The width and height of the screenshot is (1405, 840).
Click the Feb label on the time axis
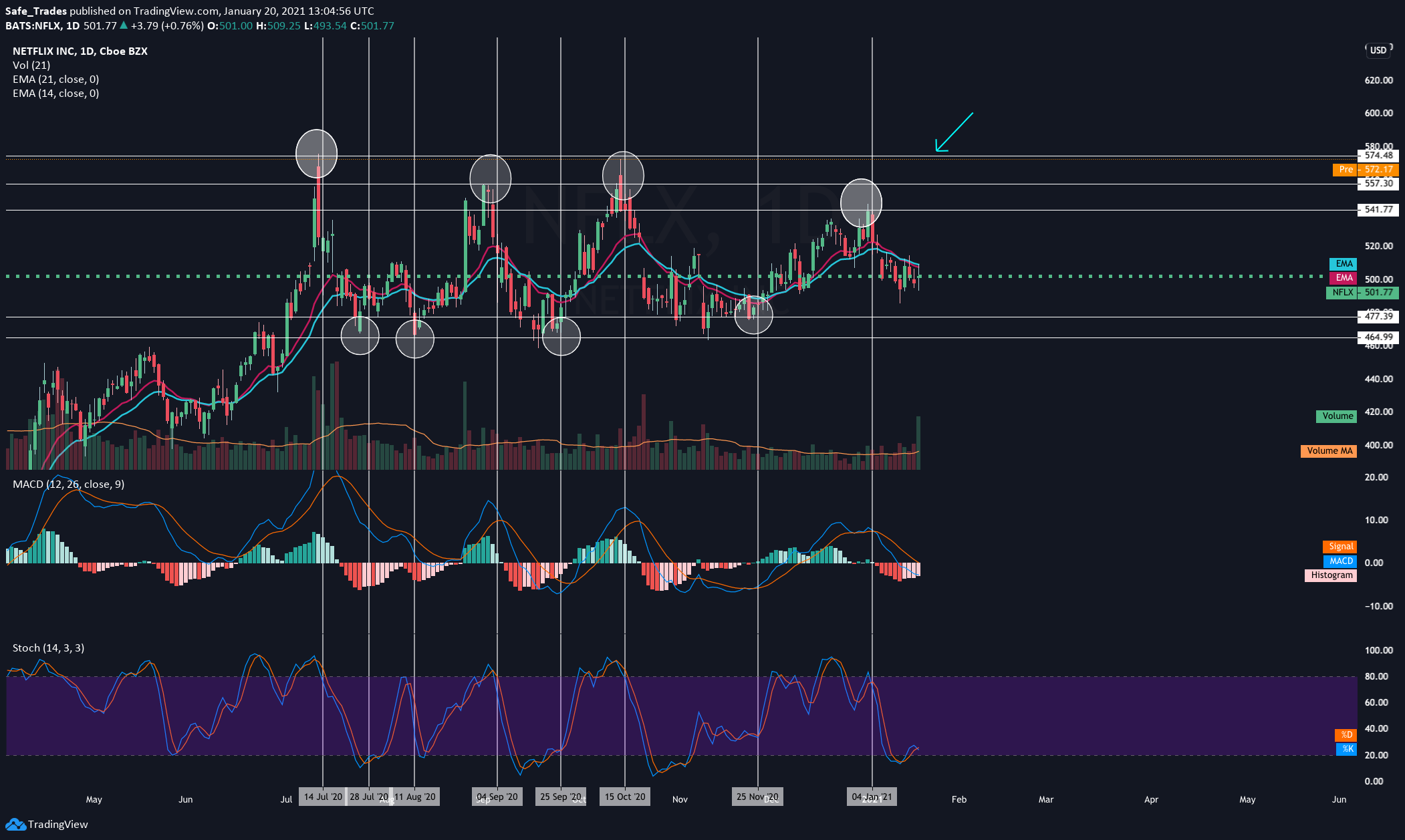pyautogui.click(x=959, y=799)
